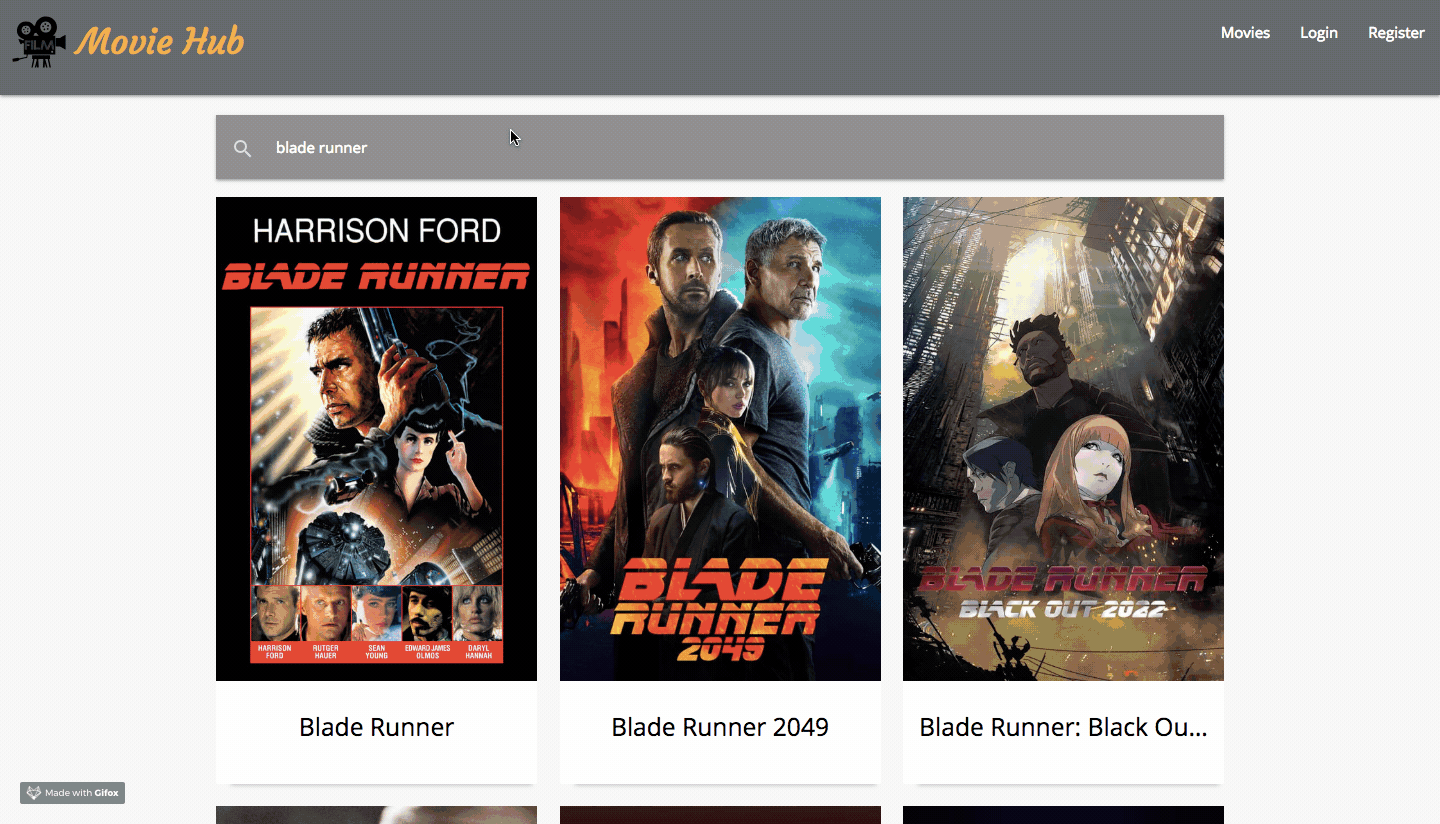Go to the Login page
Viewport: 1440px width, 824px height.
coord(1318,33)
